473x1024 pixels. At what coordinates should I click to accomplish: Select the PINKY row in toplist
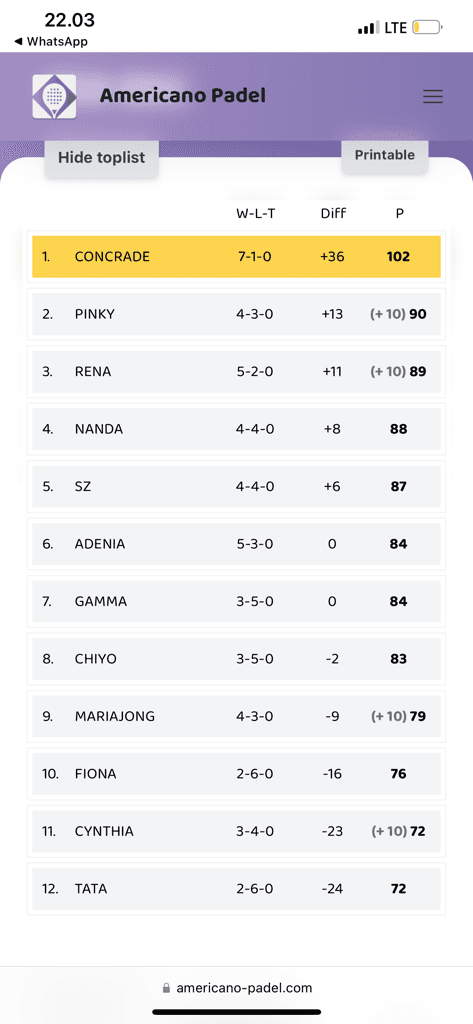[x=236, y=314]
